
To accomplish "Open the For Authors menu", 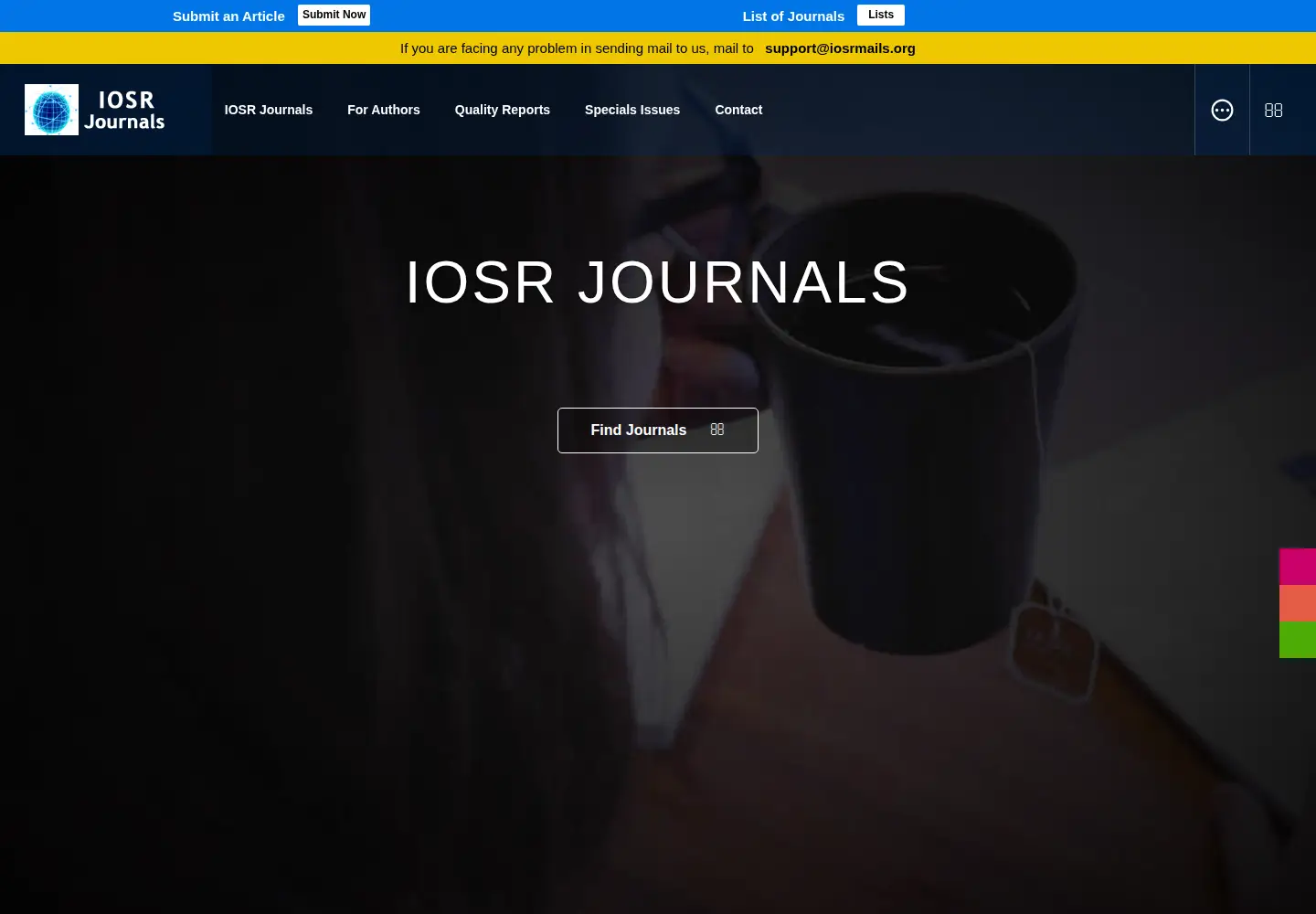I will pos(384,110).
